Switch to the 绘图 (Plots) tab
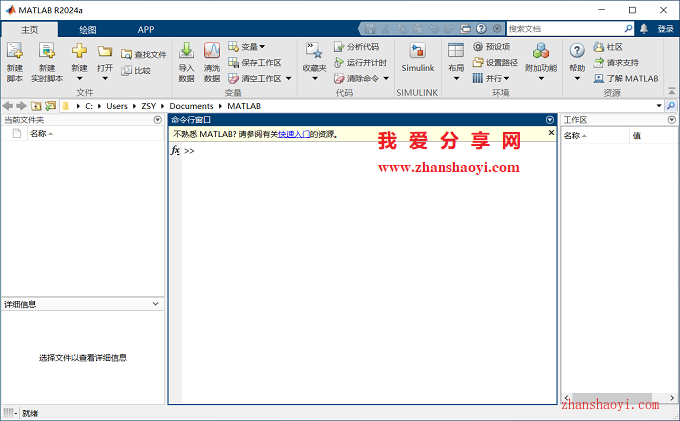 pyautogui.click(x=88, y=29)
